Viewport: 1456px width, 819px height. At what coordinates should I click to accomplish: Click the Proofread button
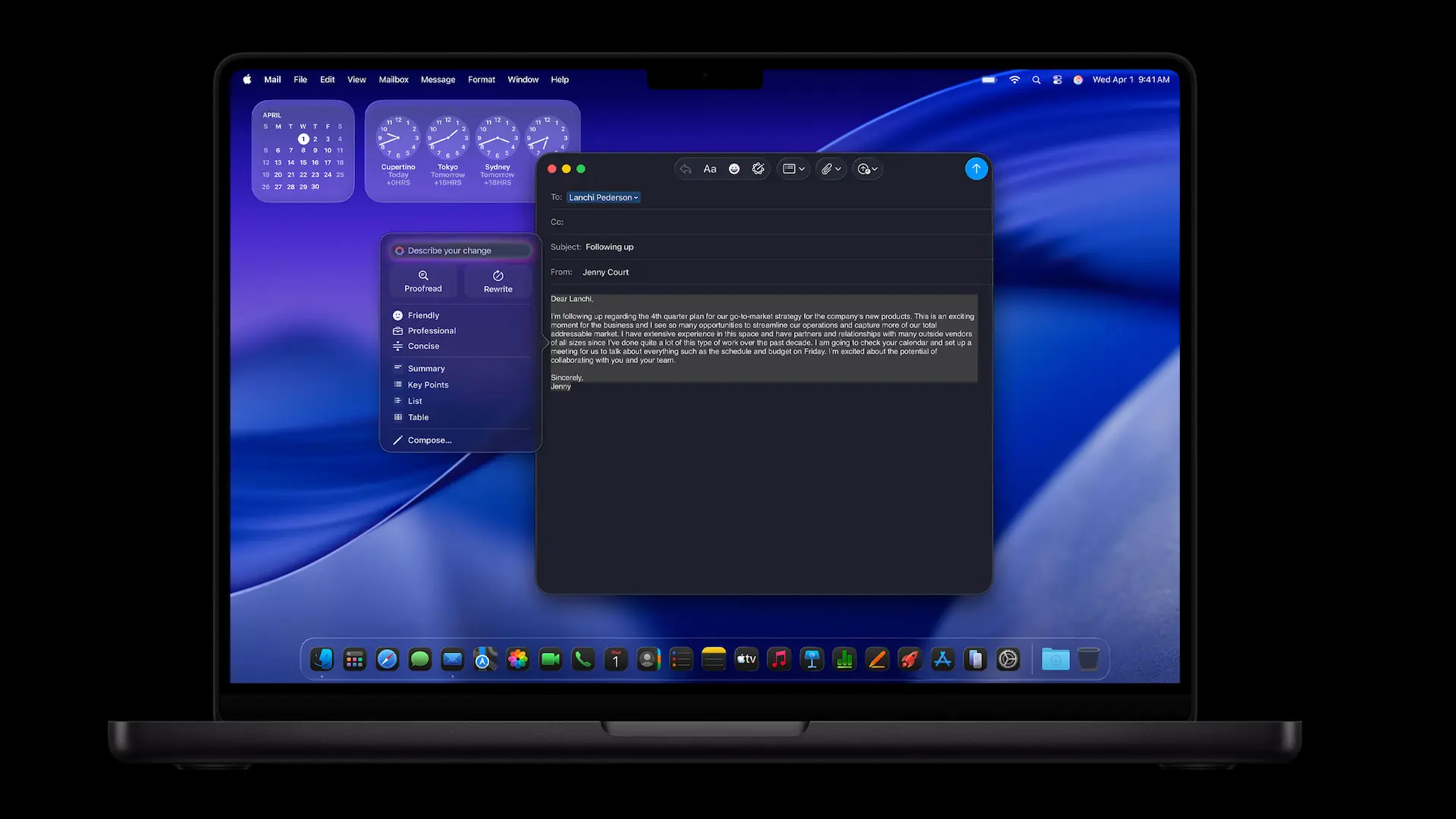423,281
